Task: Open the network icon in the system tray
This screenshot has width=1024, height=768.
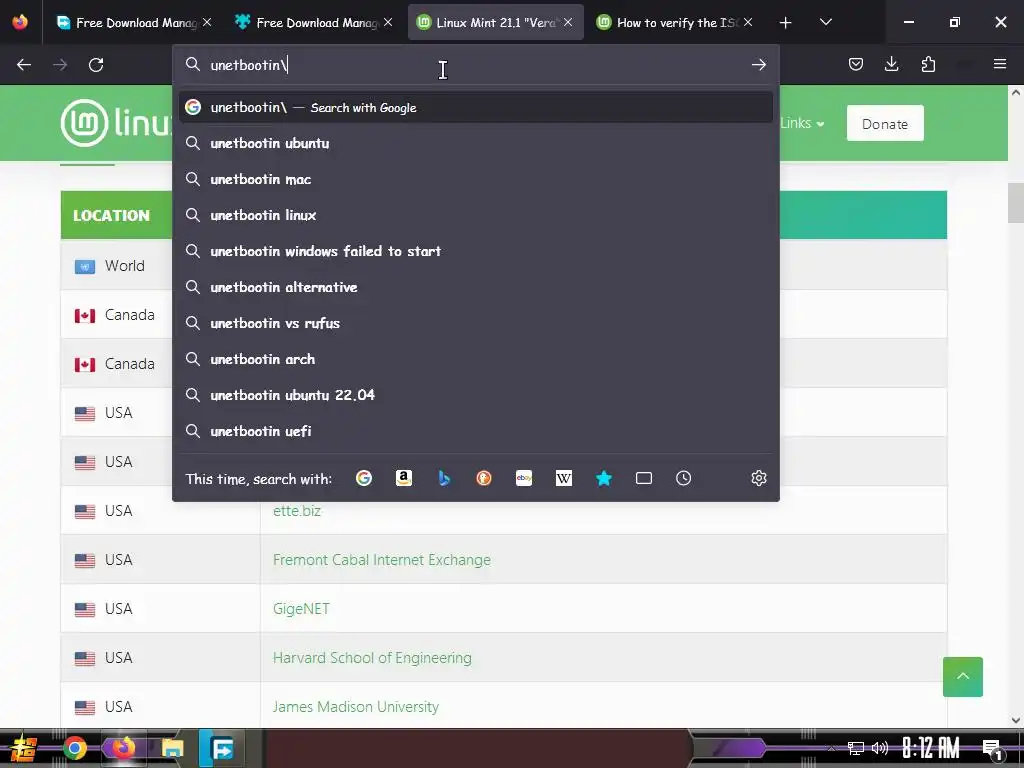Action: pyautogui.click(x=856, y=748)
